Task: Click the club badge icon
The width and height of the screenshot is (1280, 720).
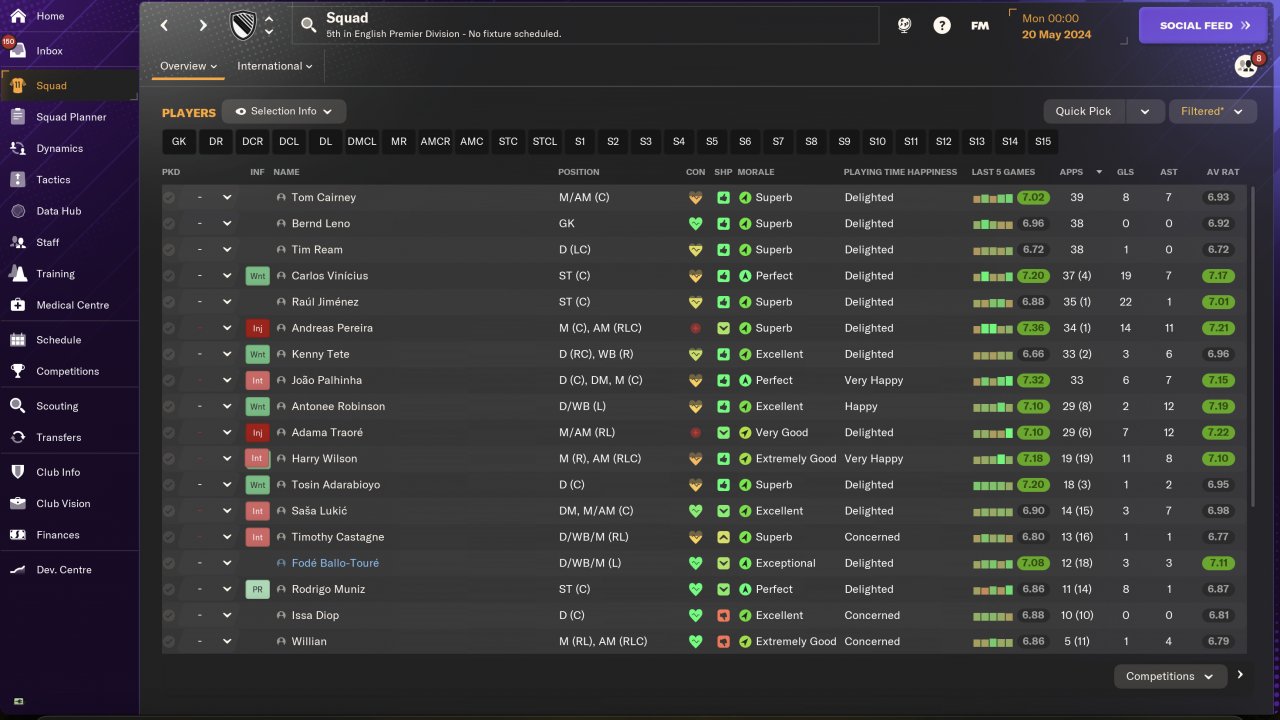Action: click(243, 26)
